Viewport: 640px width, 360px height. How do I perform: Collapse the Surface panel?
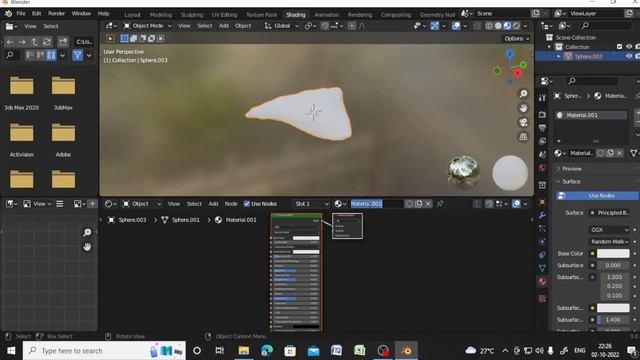[571, 181]
